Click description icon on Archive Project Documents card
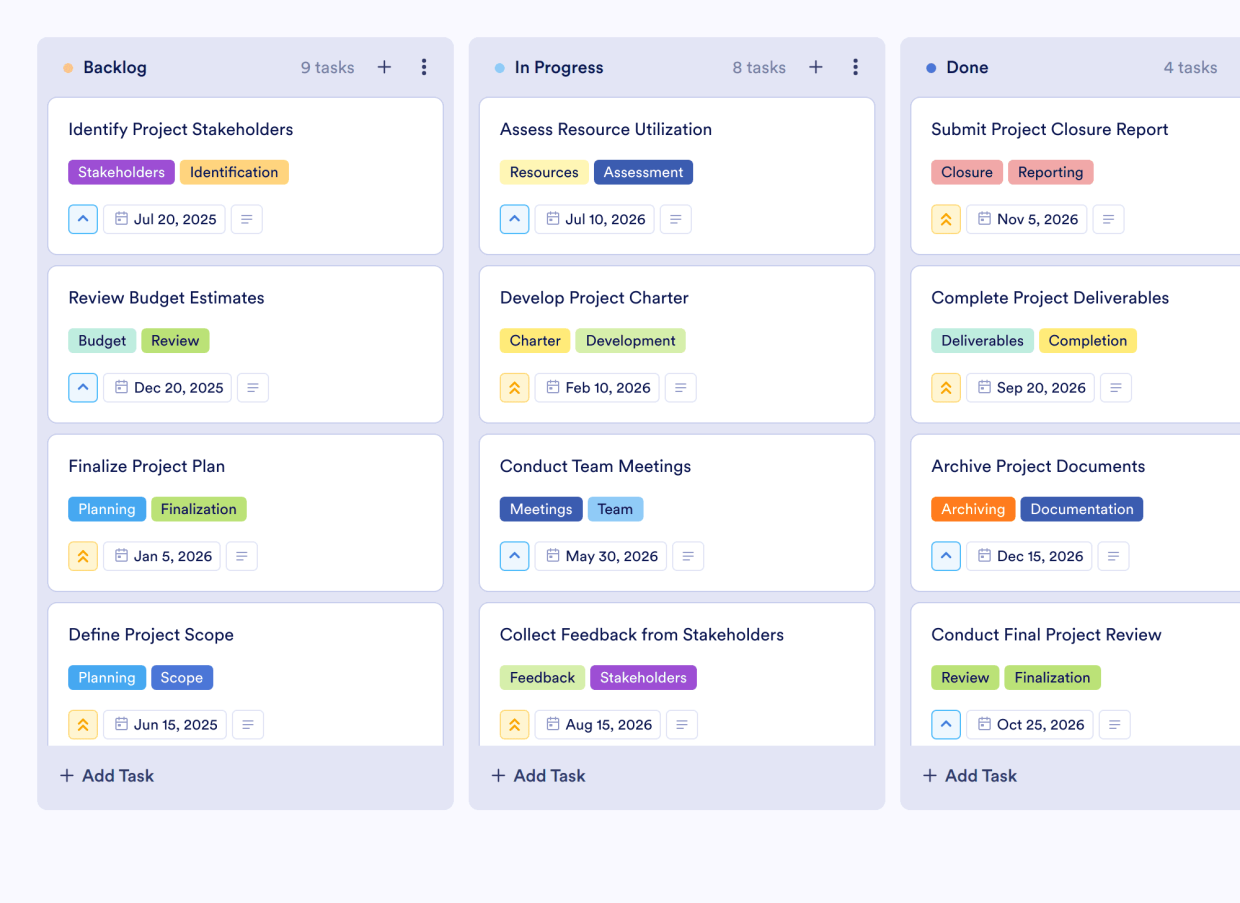Viewport: 1240px width, 903px height. click(x=1113, y=556)
